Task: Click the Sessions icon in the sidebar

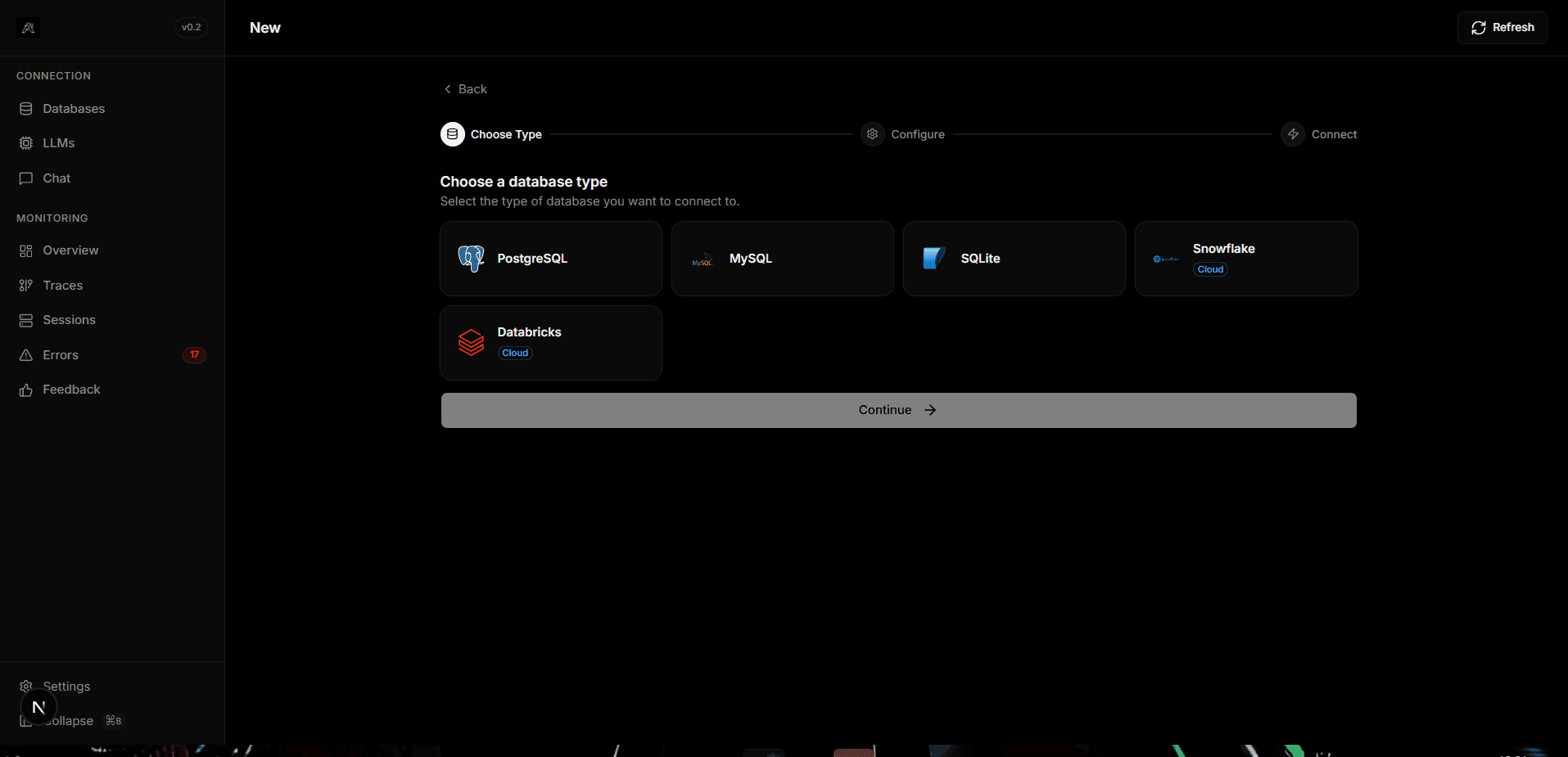Action: pyautogui.click(x=26, y=320)
